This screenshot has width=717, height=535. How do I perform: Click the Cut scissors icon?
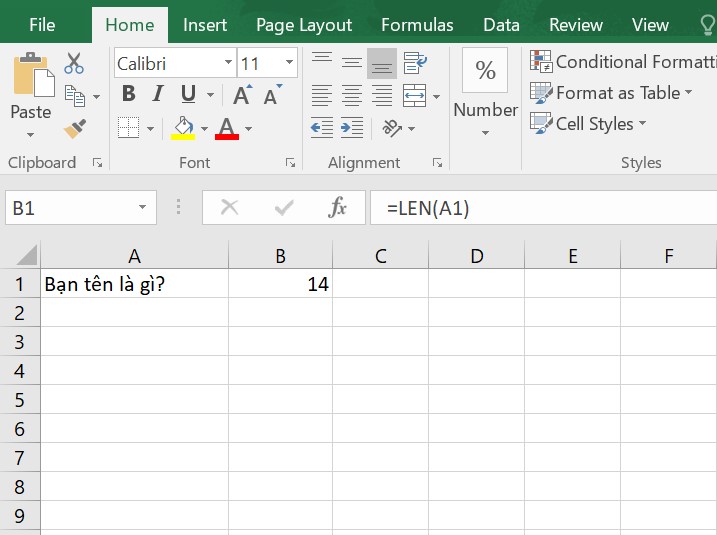[x=74, y=63]
